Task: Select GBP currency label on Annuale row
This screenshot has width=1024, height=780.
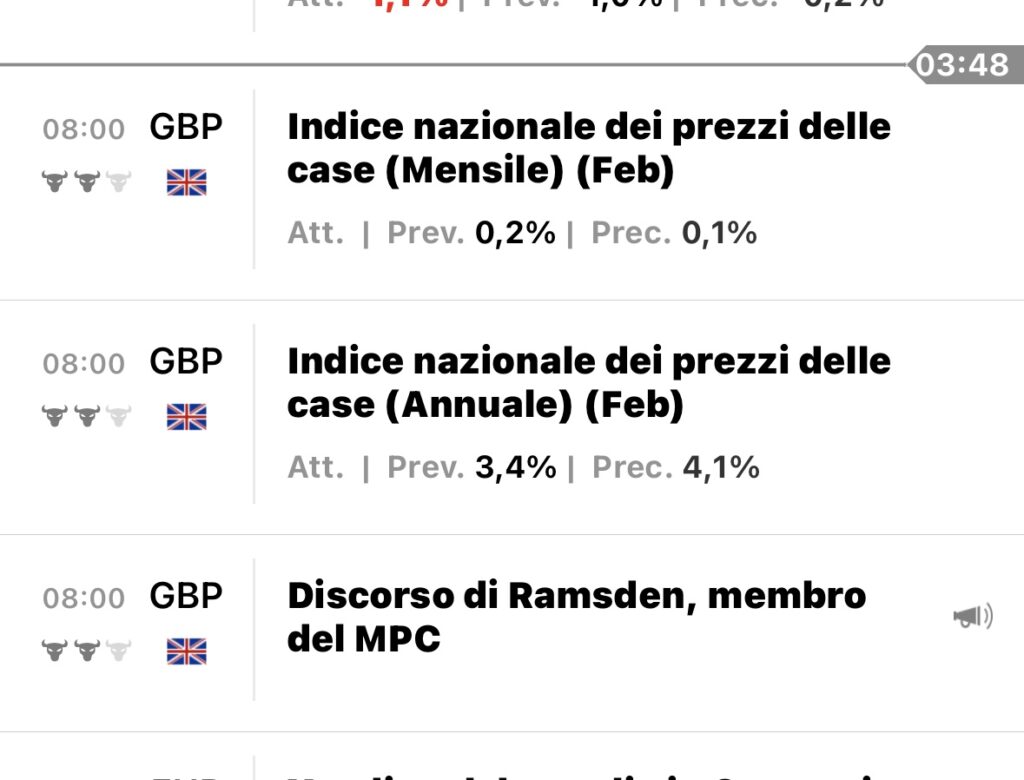Action: point(186,361)
